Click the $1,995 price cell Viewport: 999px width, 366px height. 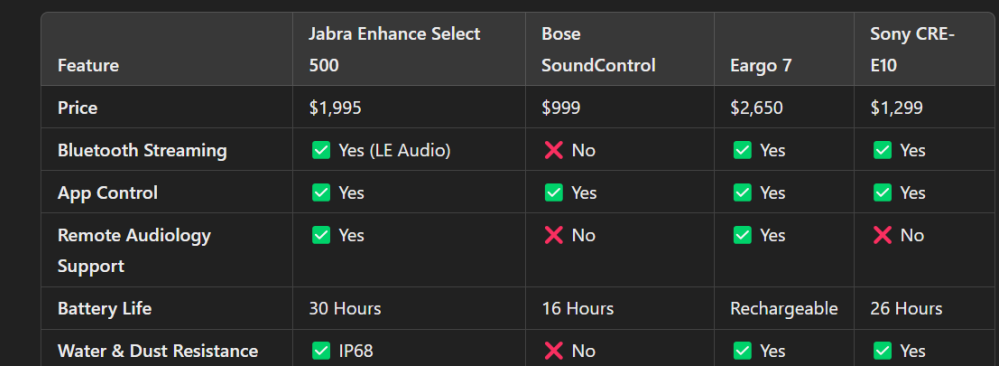pos(408,107)
